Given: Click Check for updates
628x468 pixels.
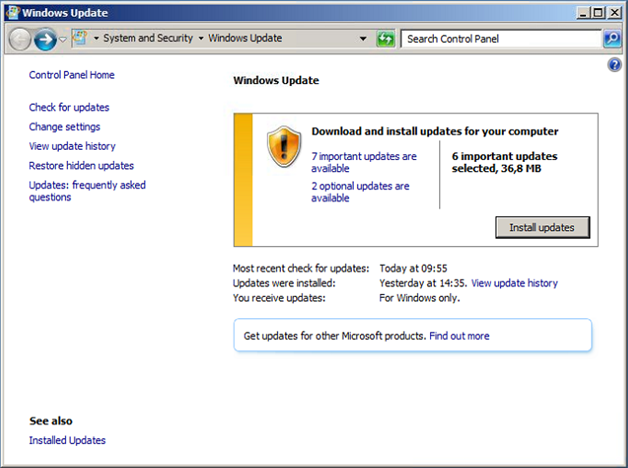Looking at the screenshot, I should 69,107.
